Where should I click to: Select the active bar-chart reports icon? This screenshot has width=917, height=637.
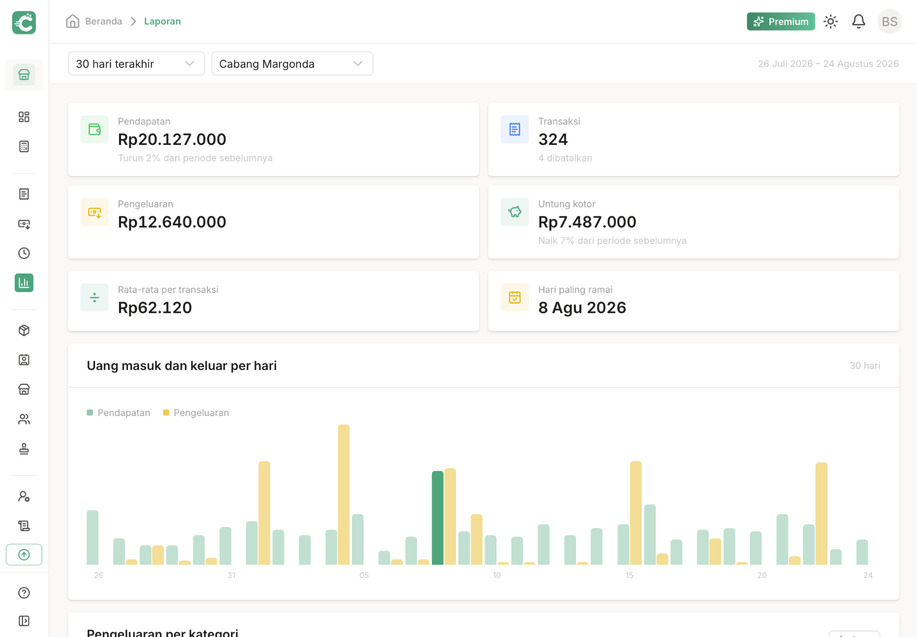[x=24, y=283]
